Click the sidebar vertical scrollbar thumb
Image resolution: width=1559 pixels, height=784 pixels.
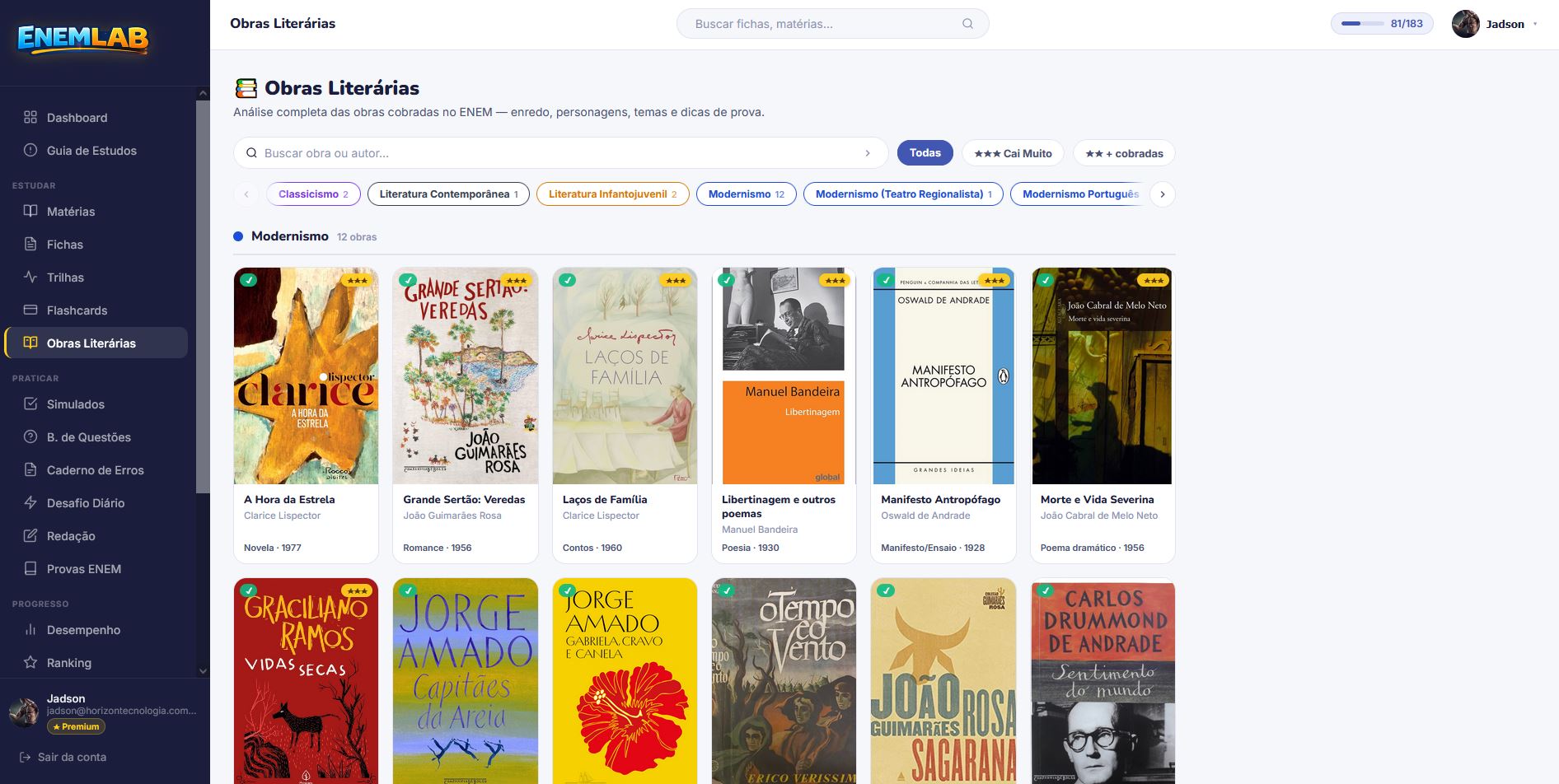point(203,296)
